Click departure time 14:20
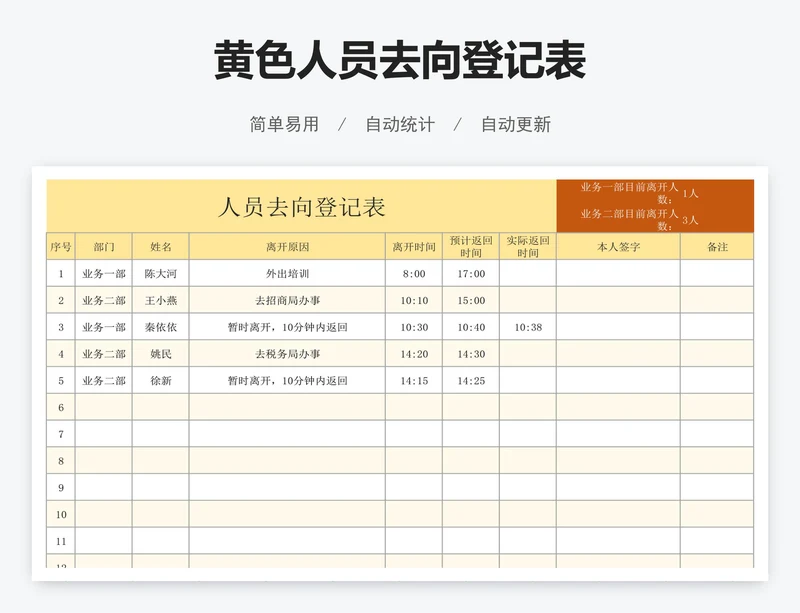 (414, 354)
